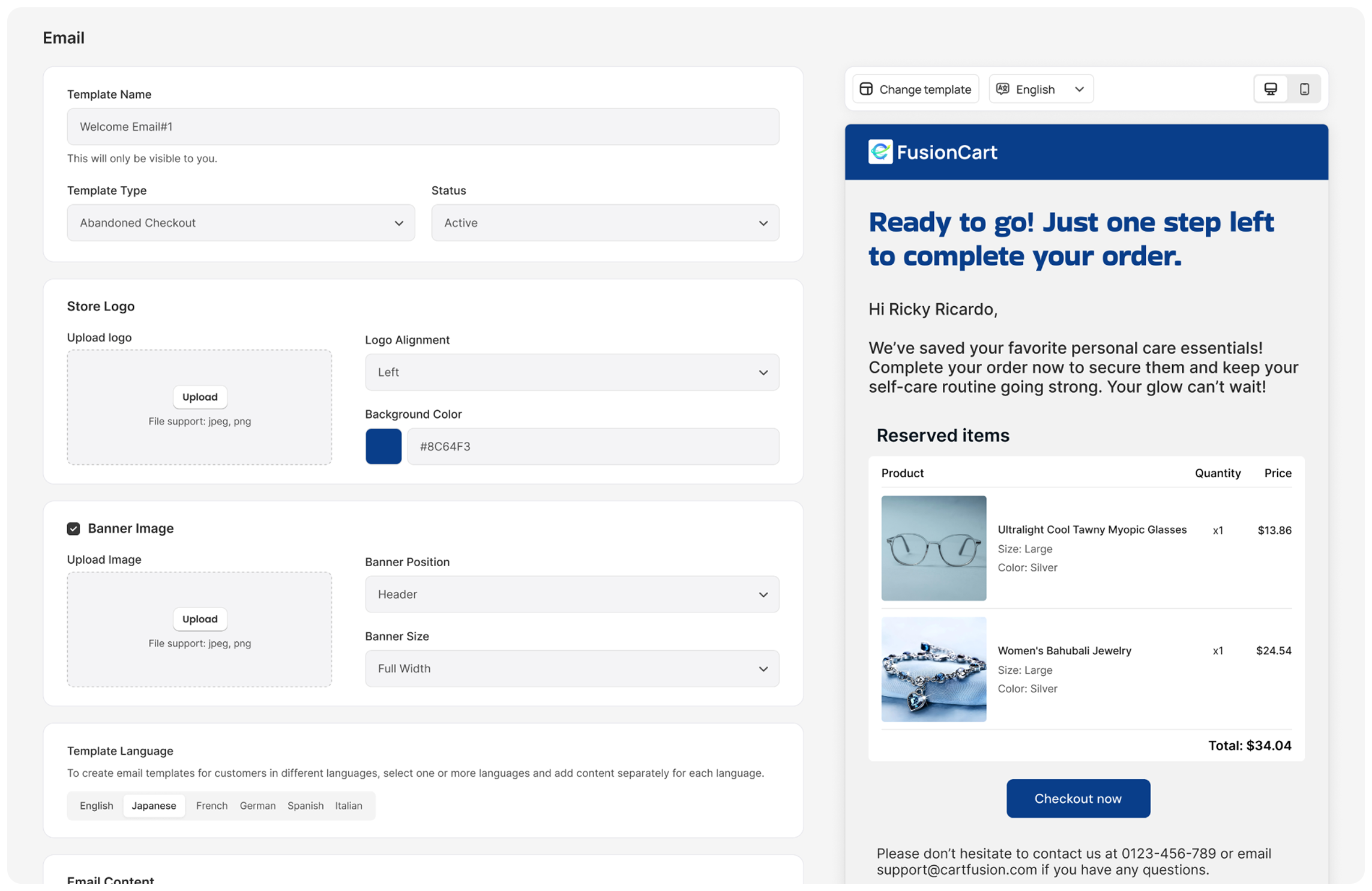Image resolution: width=1372 pixels, height=891 pixels.
Task: Switch preview to mobile view
Action: coord(1304,89)
